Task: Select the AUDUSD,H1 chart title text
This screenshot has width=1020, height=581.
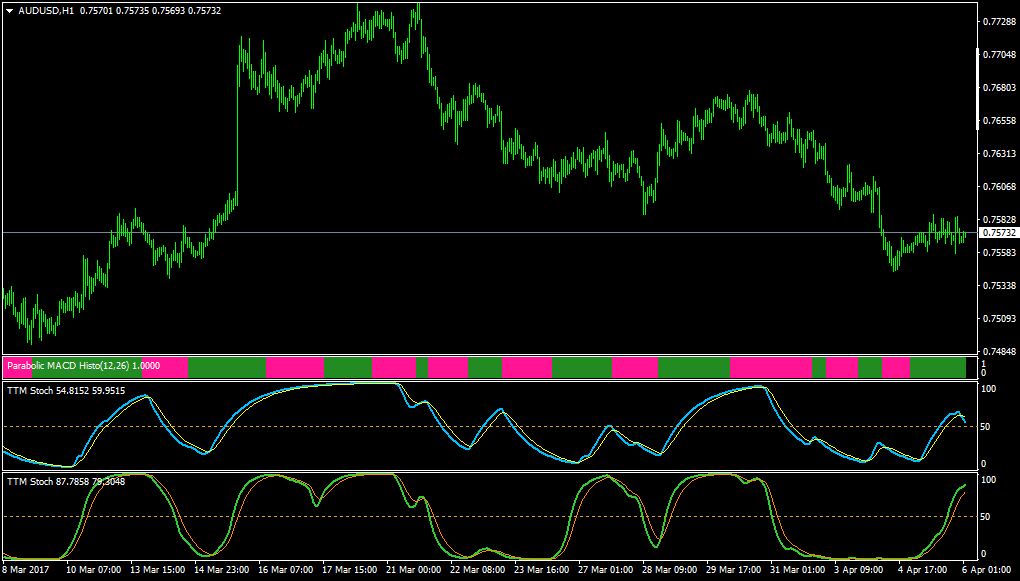Action: point(46,11)
